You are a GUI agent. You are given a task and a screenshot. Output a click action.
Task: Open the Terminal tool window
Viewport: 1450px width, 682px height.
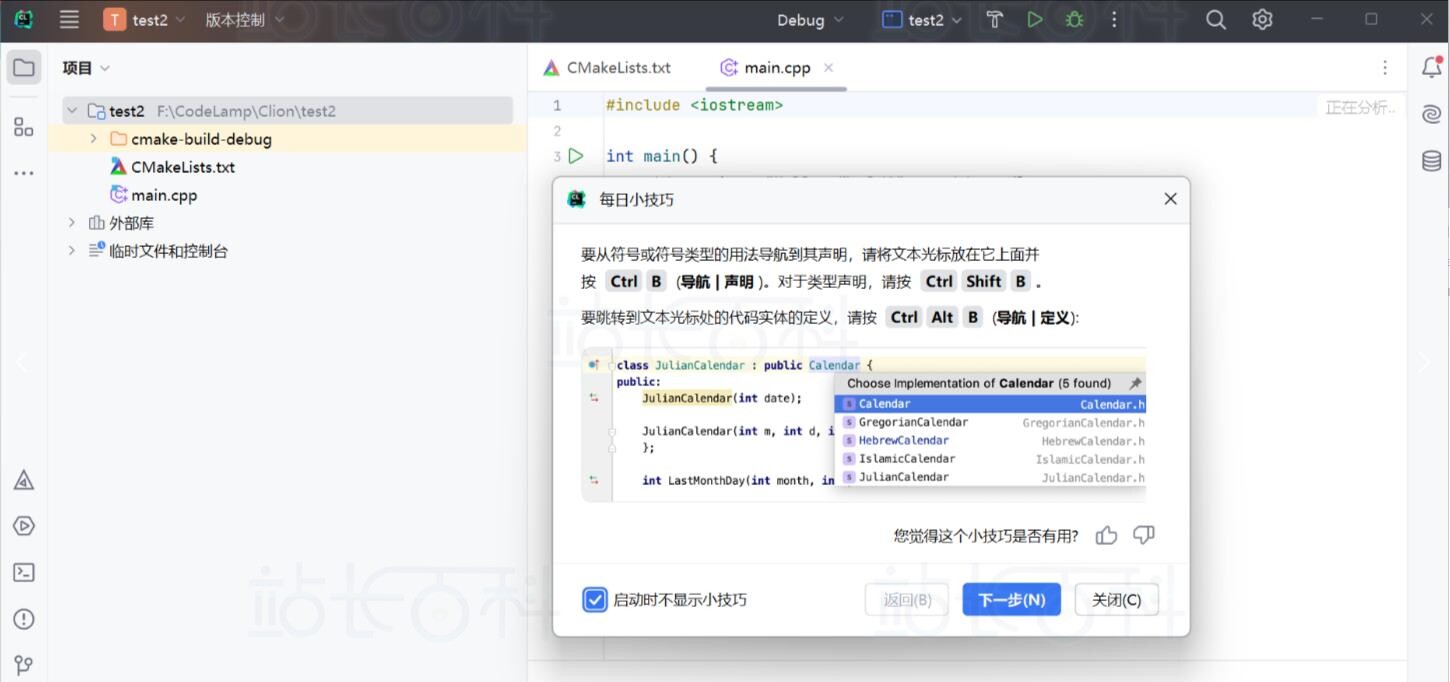point(24,572)
